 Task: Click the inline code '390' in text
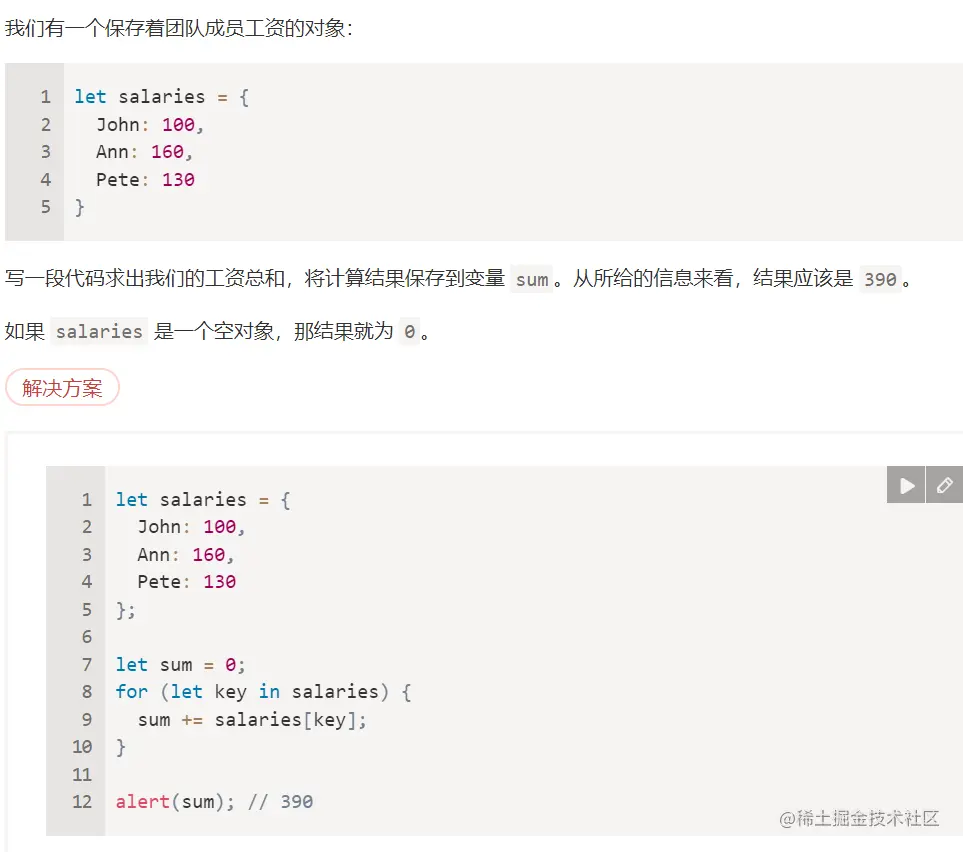(880, 280)
